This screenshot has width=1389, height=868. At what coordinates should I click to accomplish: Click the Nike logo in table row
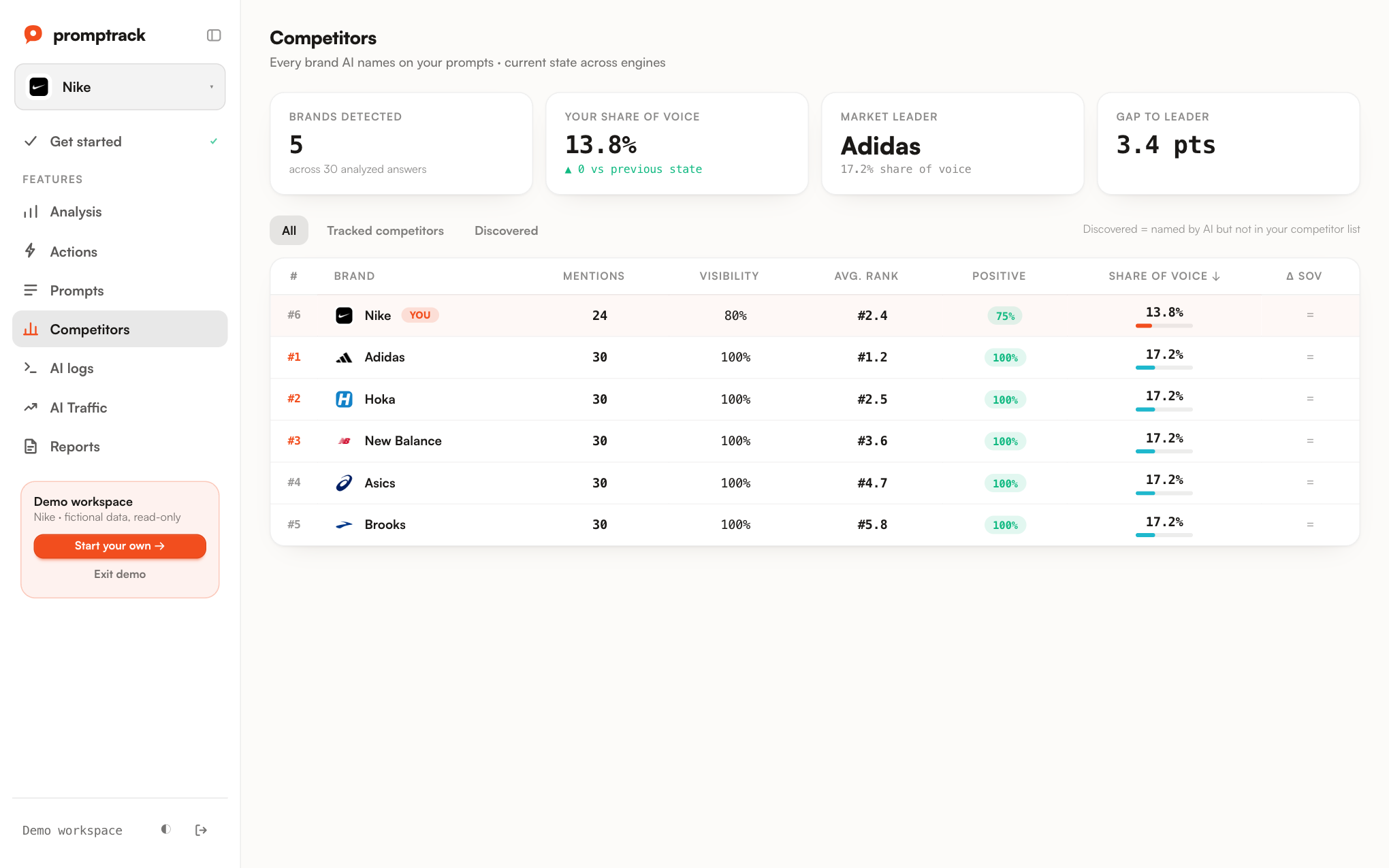[344, 315]
